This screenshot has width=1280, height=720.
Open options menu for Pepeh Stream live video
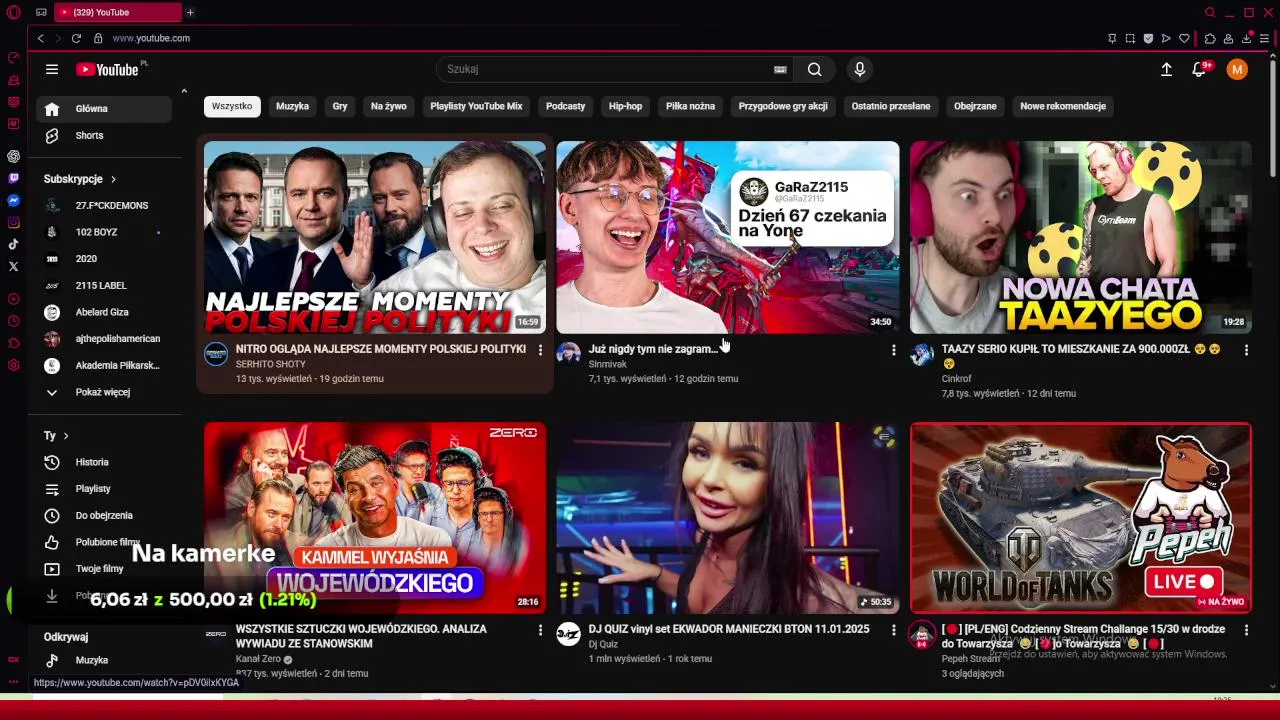(x=1246, y=630)
